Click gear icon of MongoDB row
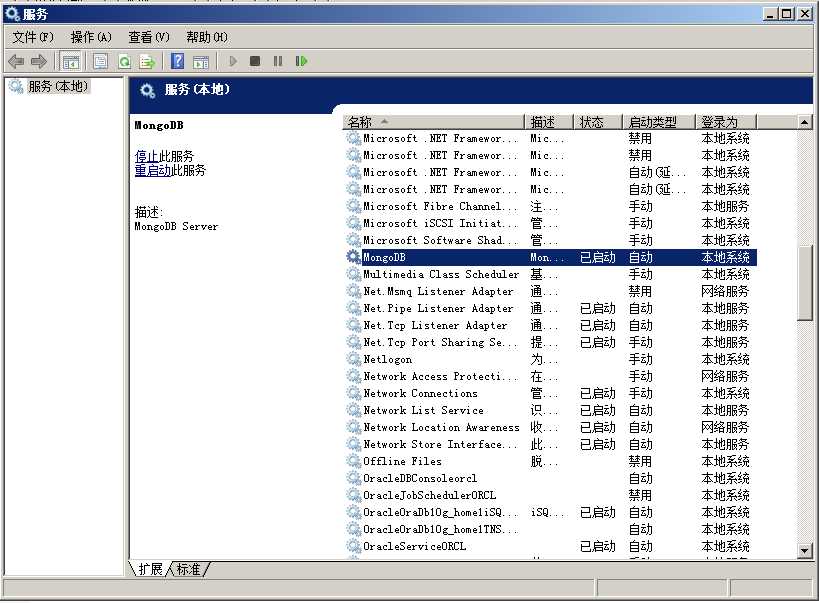 pyautogui.click(x=354, y=257)
